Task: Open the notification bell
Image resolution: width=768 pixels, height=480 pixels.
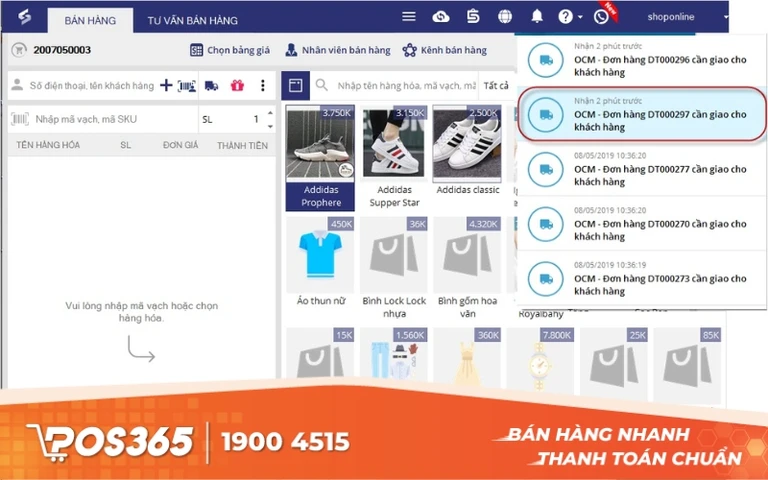Action: pyautogui.click(x=537, y=17)
